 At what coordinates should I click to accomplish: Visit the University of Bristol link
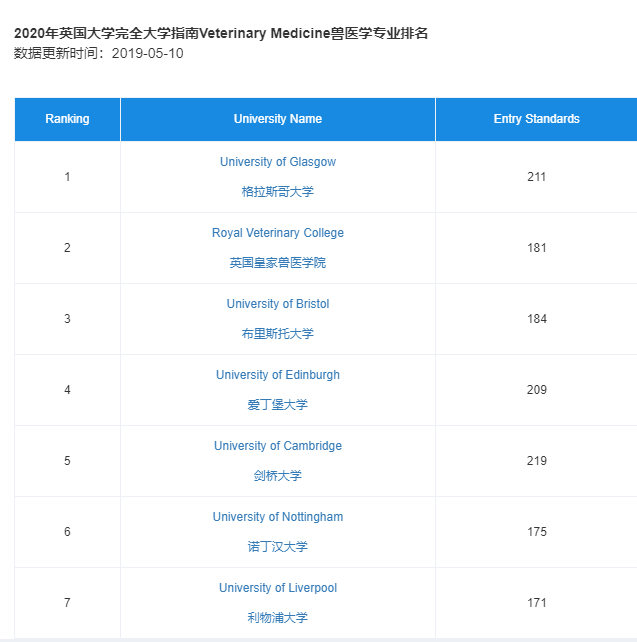click(x=277, y=304)
